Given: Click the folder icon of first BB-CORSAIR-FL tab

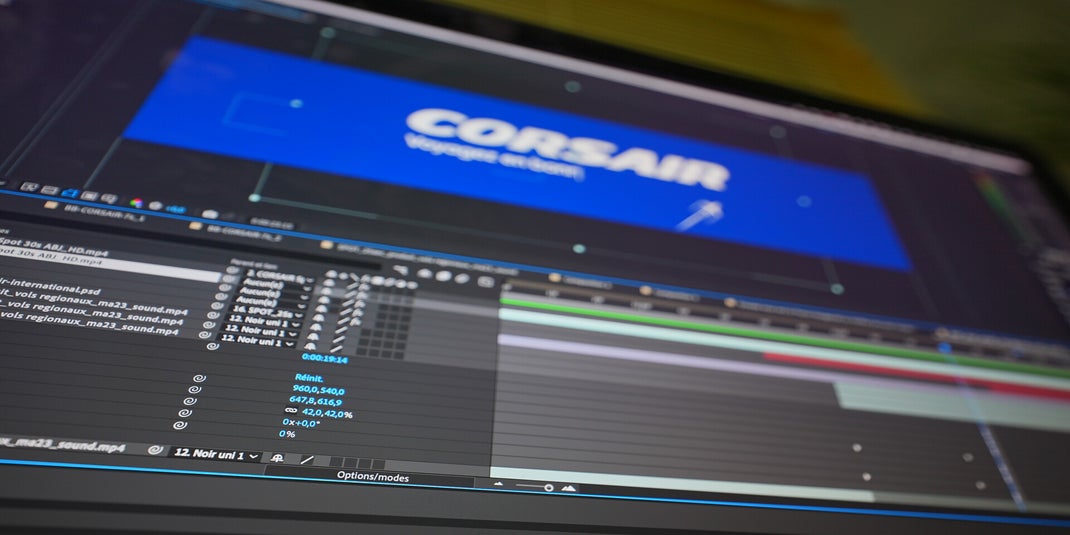Looking at the screenshot, I should [x=50, y=204].
